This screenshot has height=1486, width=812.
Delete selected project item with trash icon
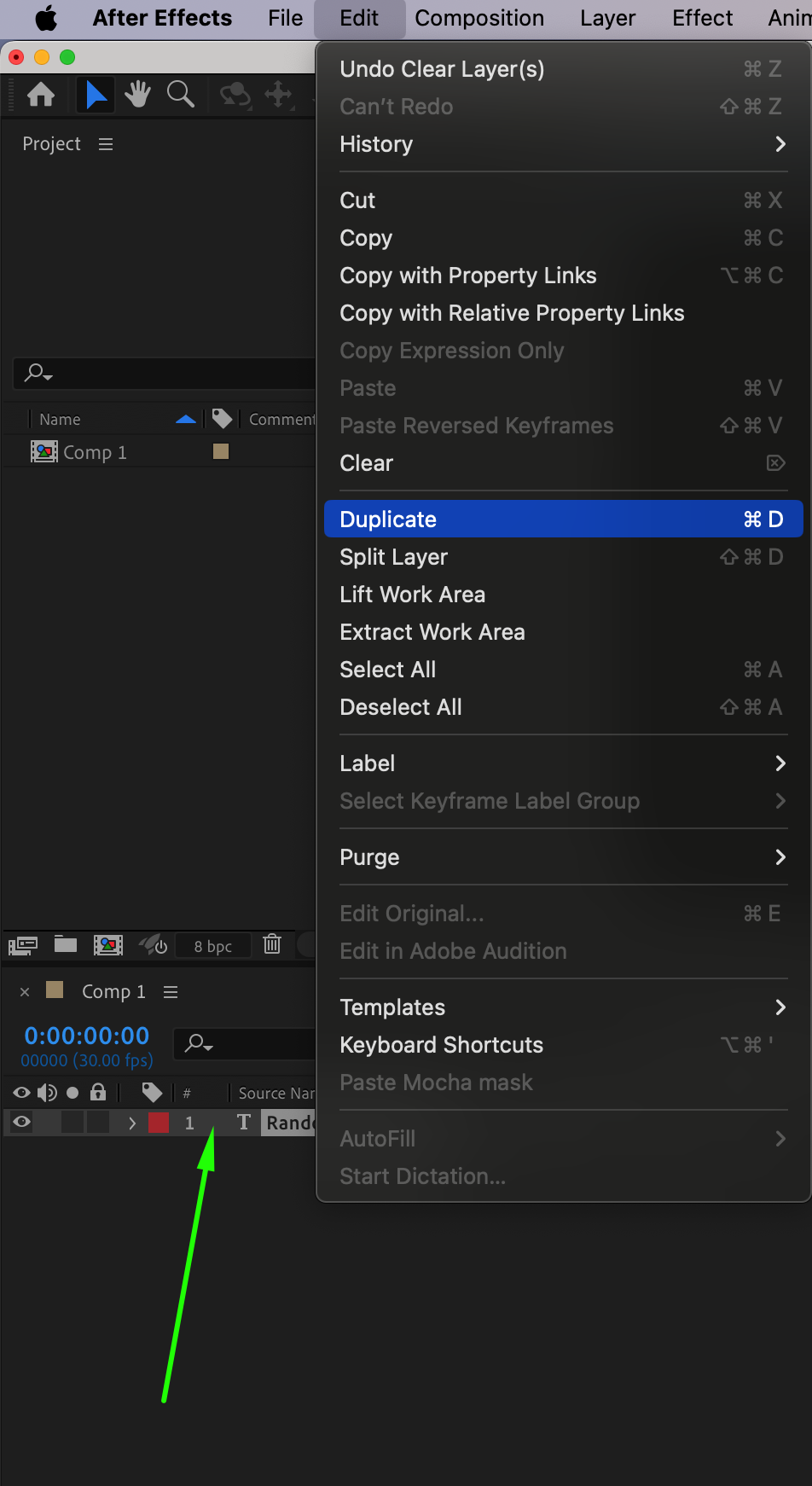(272, 944)
